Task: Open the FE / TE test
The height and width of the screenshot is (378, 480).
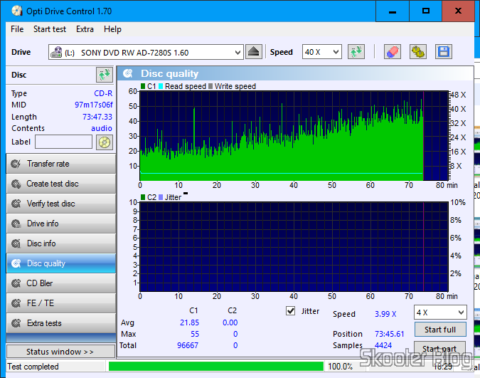Action: point(61,303)
